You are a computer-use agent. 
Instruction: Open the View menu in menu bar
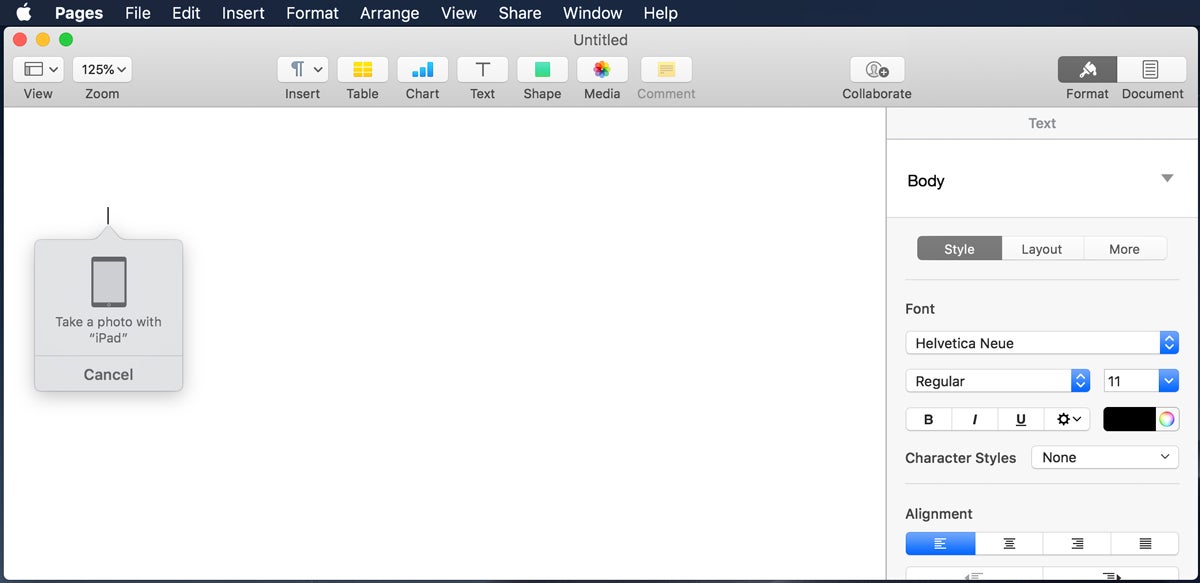point(459,13)
